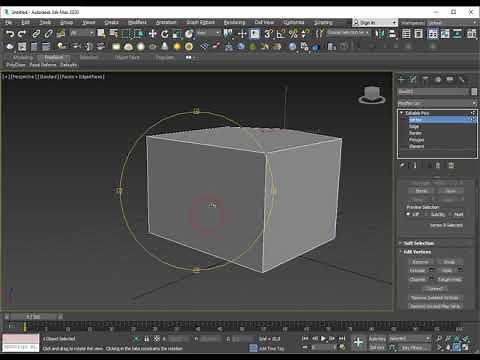Viewport: 480px width, 360px height.
Task: Select the Unlink Selection icon
Action: coord(48,34)
